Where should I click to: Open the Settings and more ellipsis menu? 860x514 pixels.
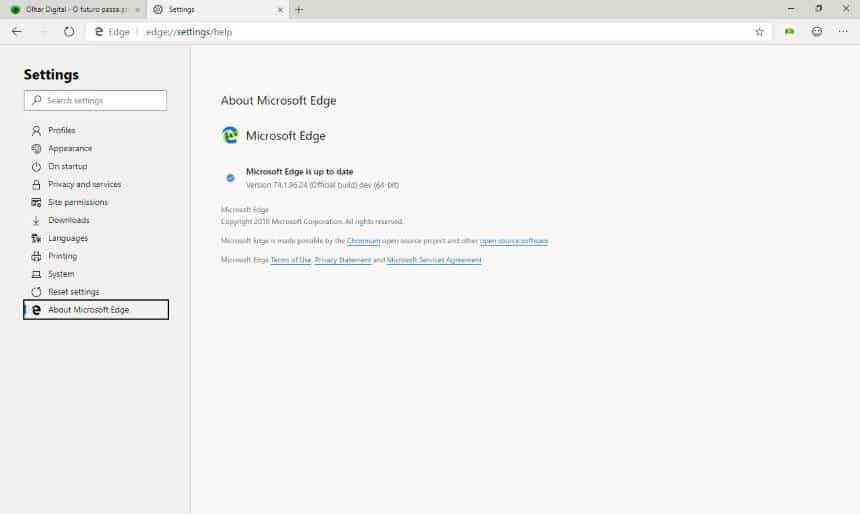point(843,32)
